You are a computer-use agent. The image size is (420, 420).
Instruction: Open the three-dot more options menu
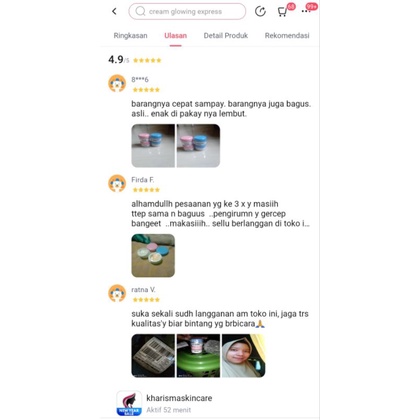[x=306, y=11]
